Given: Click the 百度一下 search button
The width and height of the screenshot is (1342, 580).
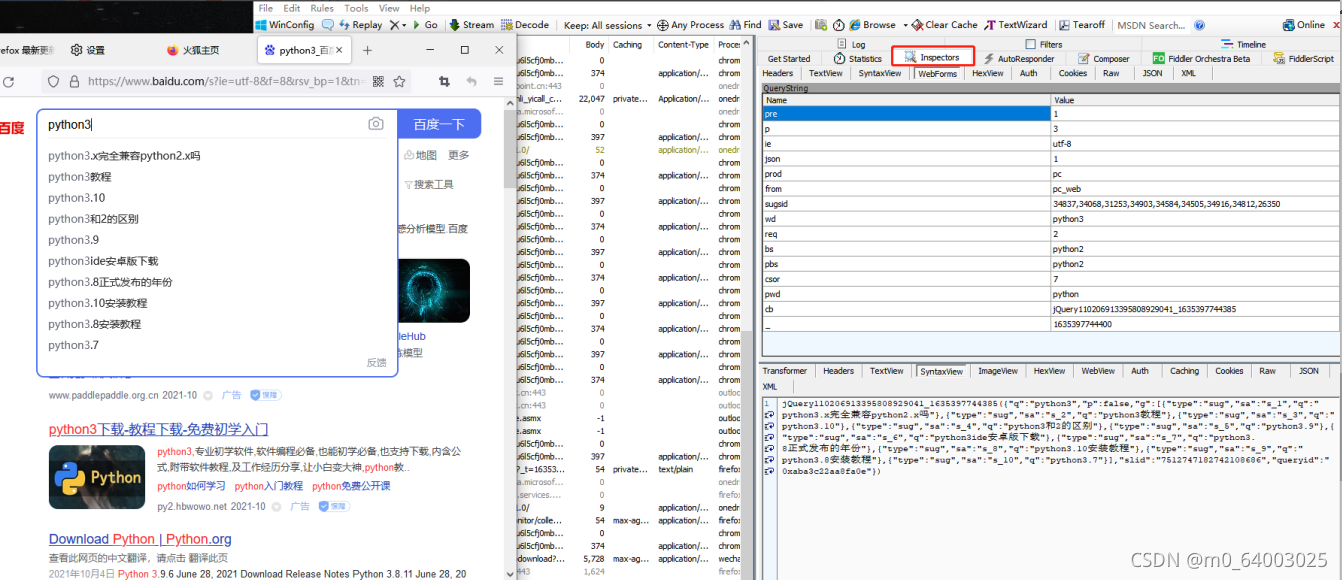Looking at the screenshot, I should pyautogui.click(x=439, y=124).
